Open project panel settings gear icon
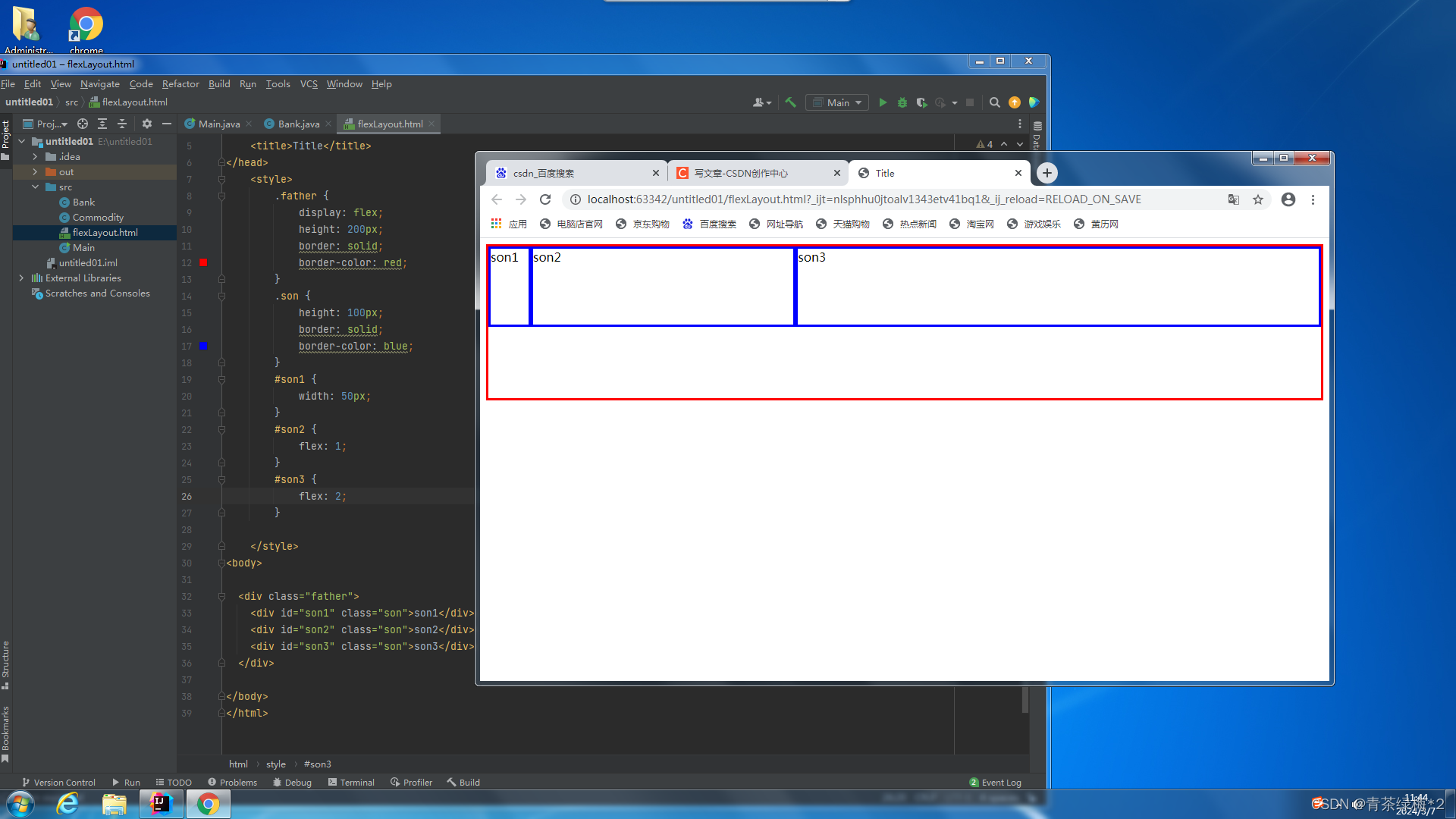The width and height of the screenshot is (1456, 819). pos(146,124)
